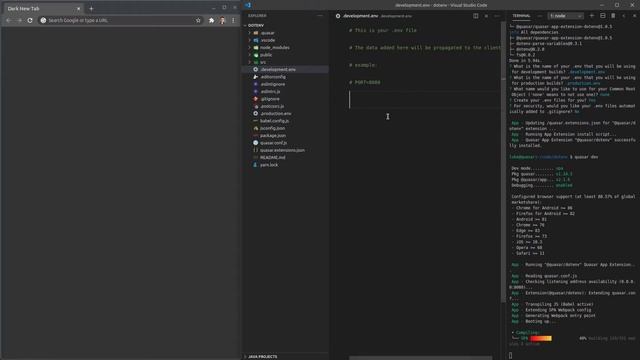Open the .gitignore file

[x=270, y=99]
